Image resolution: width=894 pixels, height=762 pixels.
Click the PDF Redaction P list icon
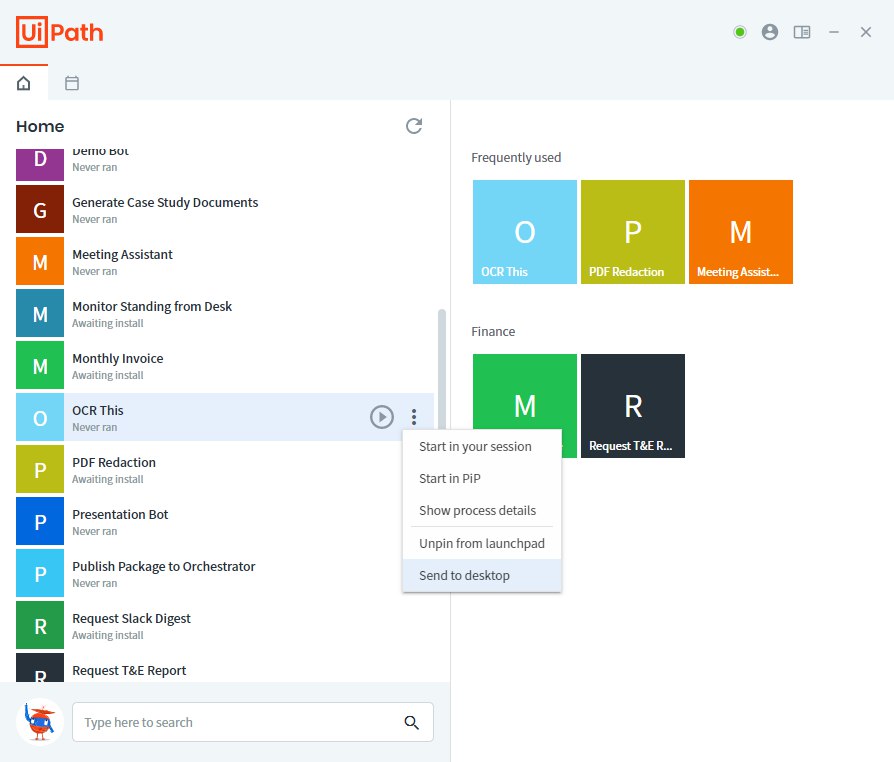point(40,469)
